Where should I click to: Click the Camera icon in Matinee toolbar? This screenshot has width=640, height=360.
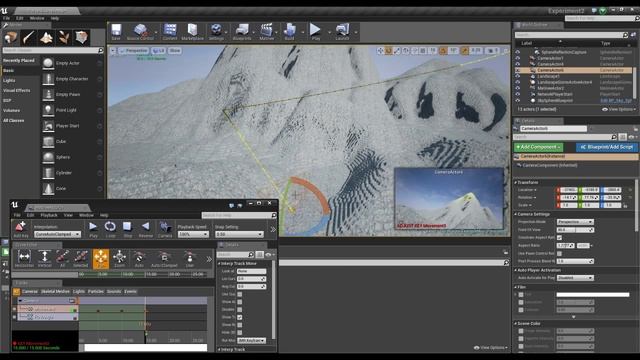[165, 229]
